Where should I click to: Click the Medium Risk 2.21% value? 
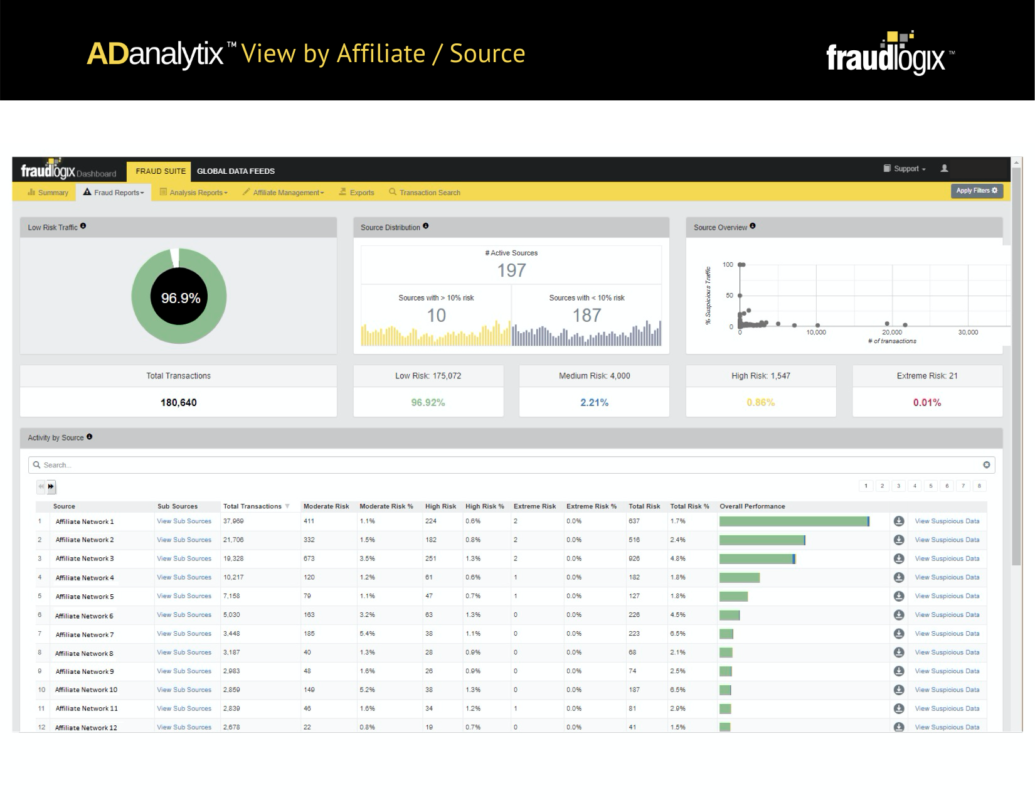pos(594,402)
